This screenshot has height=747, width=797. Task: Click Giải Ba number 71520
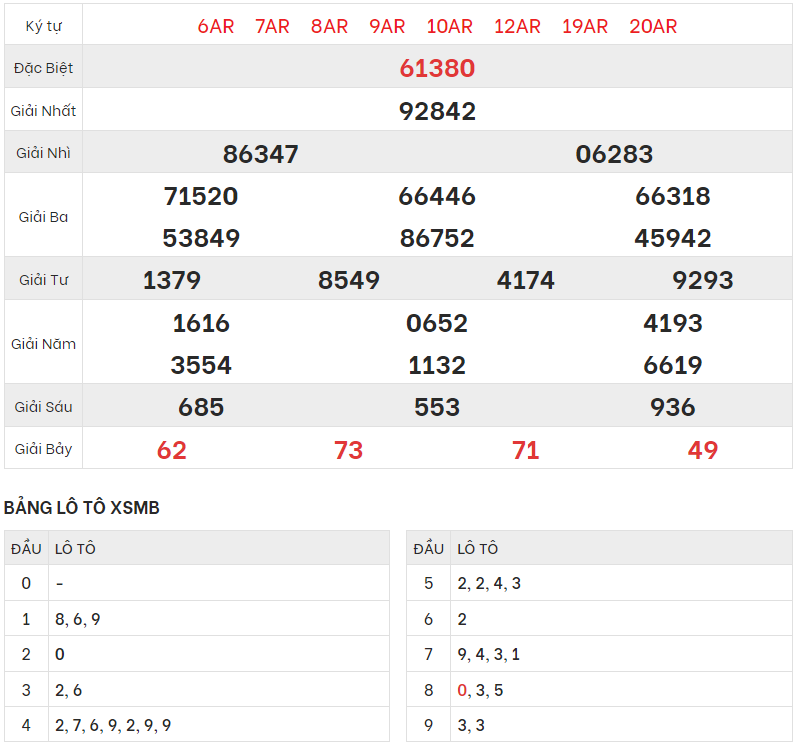(x=201, y=196)
